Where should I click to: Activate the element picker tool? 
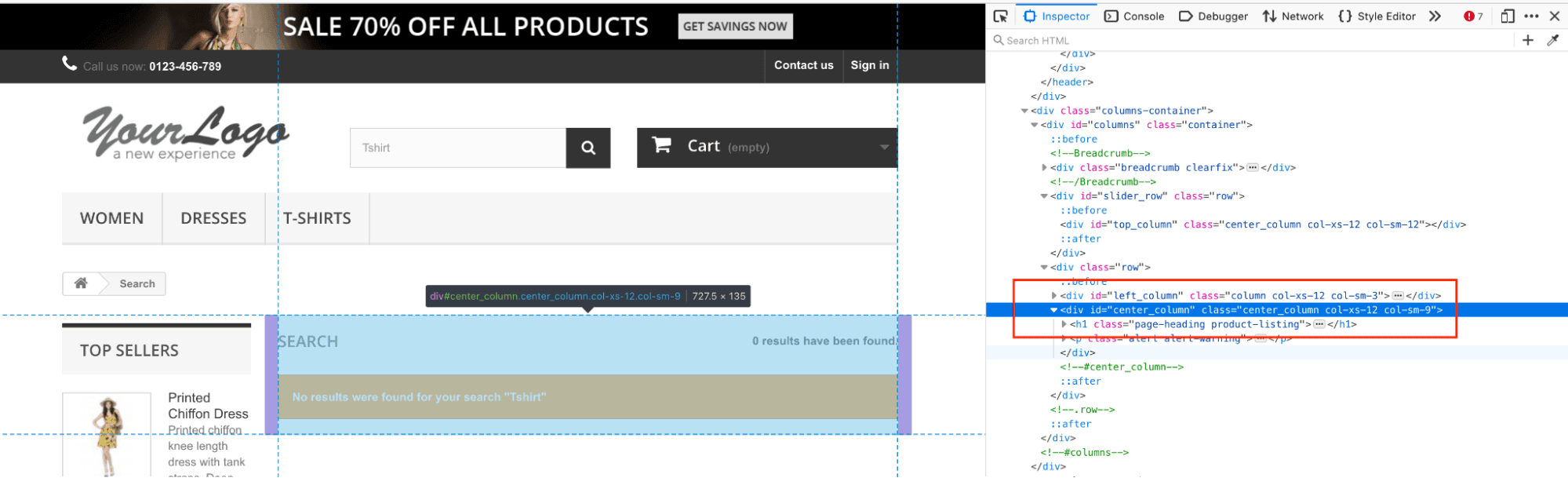coord(1000,16)
